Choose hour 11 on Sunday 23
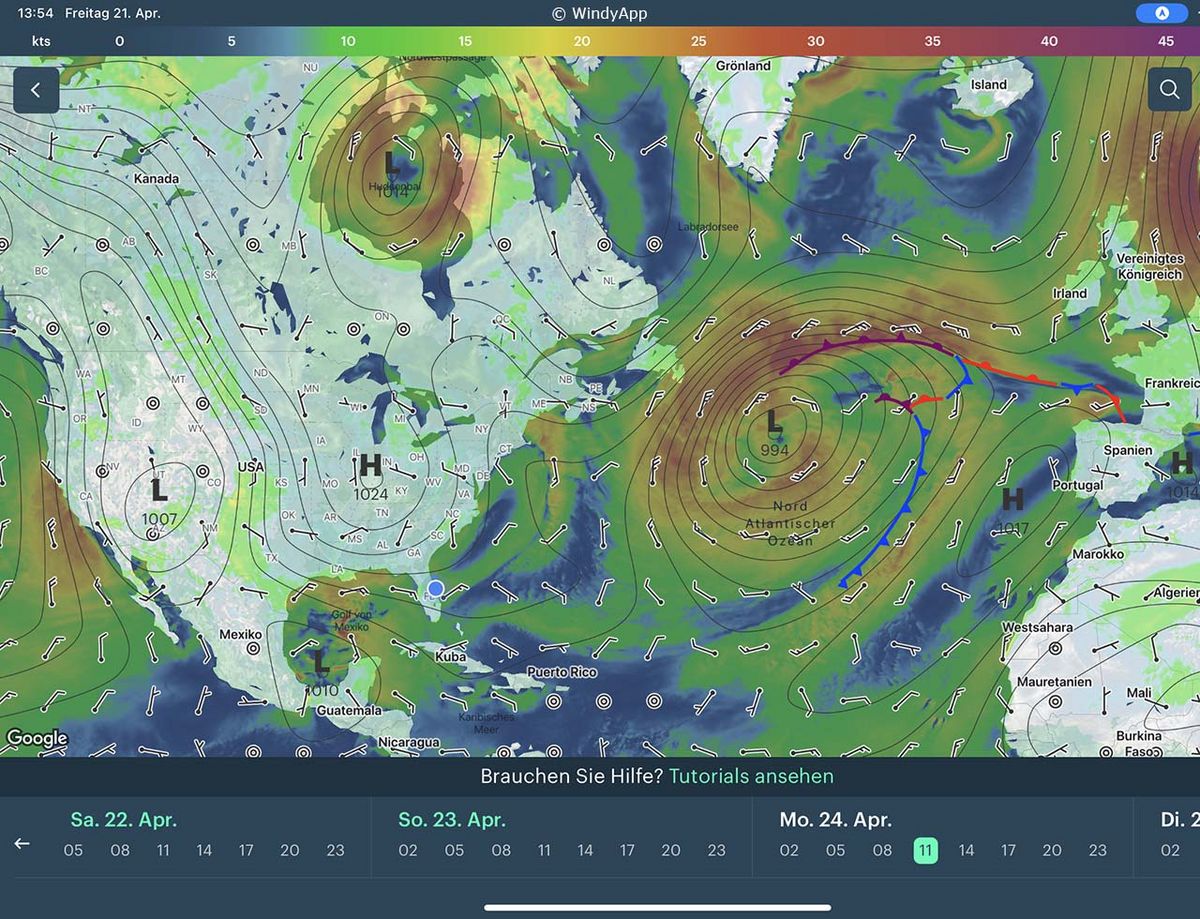 point(544,850)
